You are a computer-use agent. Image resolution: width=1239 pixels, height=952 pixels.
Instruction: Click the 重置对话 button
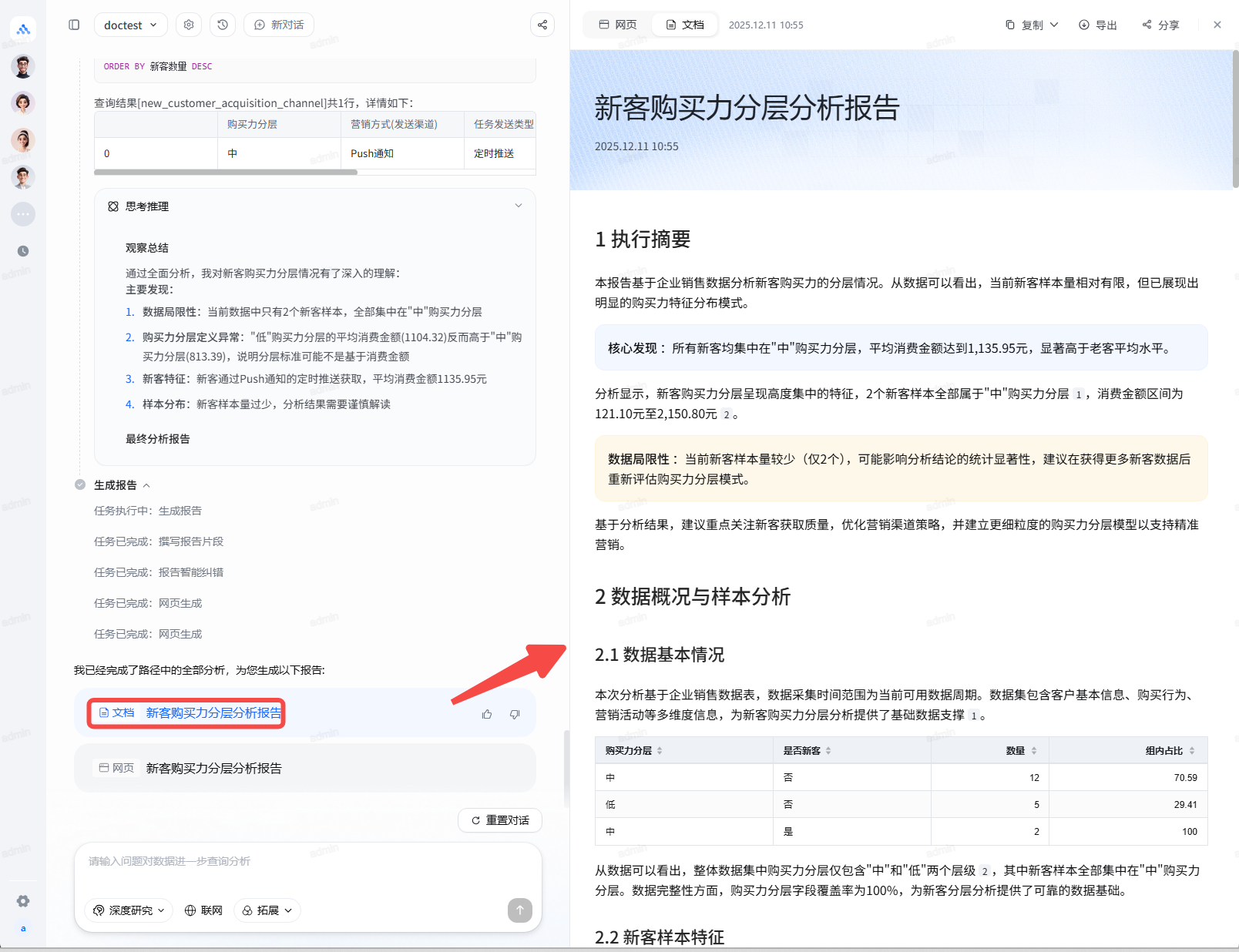(x=500, y=820)
